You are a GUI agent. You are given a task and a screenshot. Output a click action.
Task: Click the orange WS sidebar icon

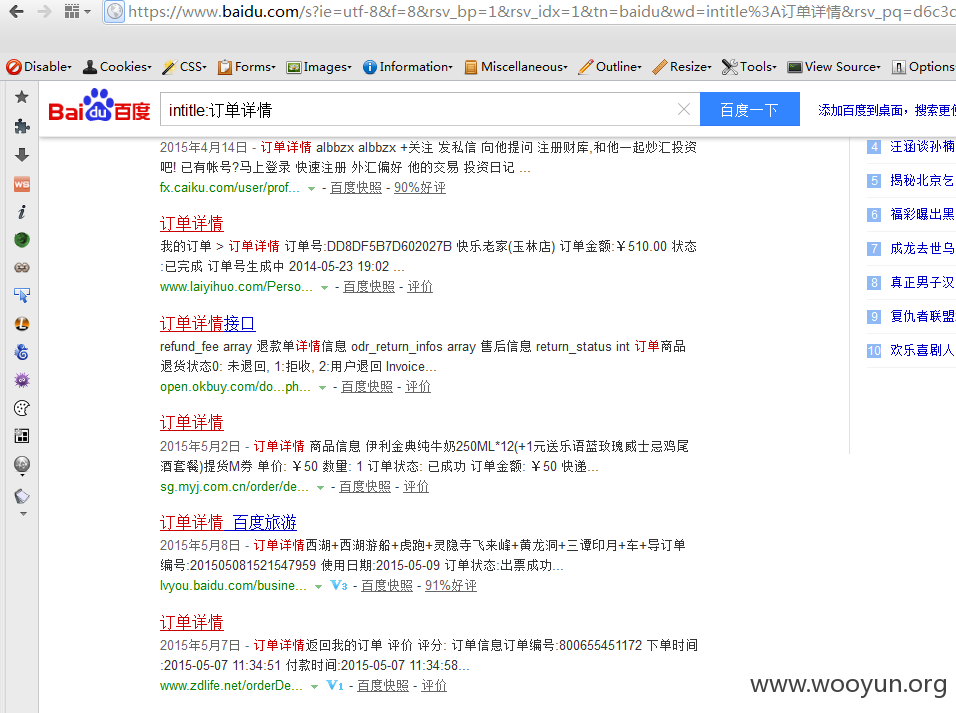[x=22, y=184]
